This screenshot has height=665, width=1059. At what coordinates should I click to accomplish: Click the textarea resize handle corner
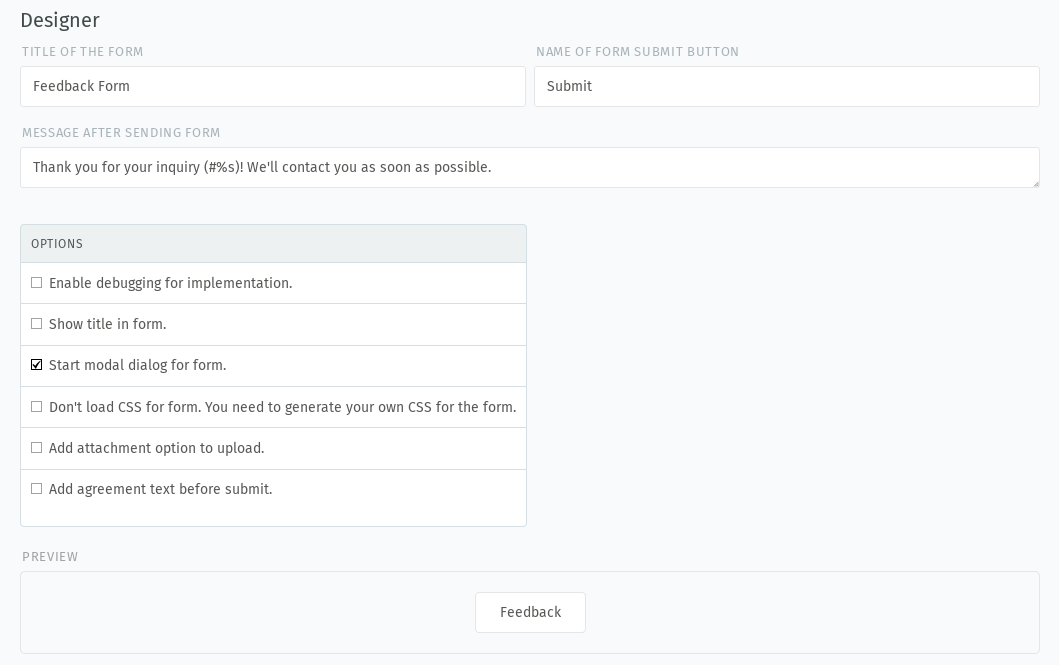click(1035, 184)
